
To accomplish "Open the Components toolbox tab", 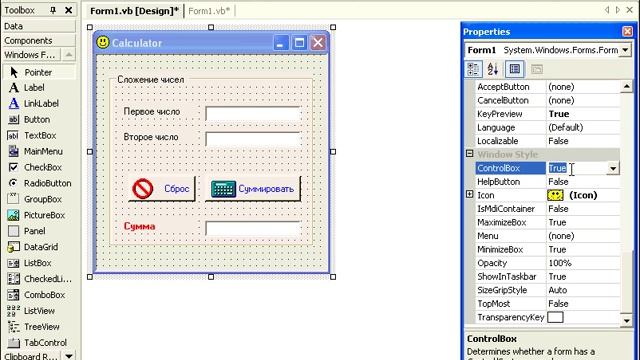I will coord(39,40).
